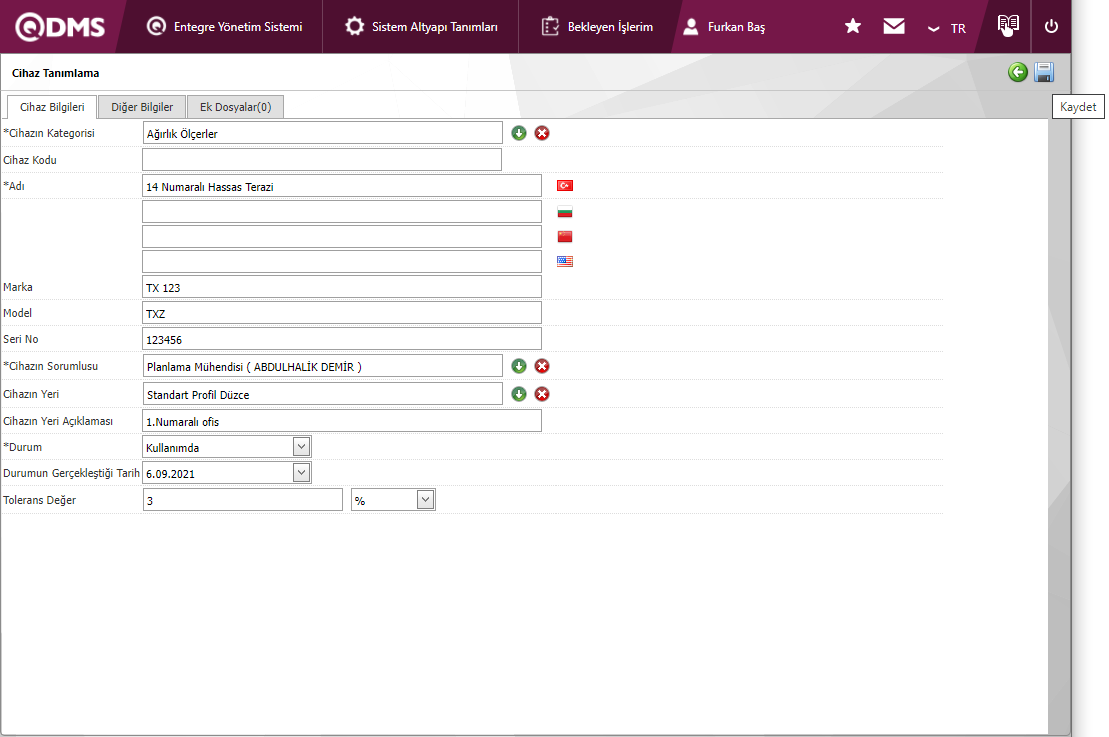Click the Adı field with 14 Numaralı Hassas Terazi
Viewport: 1109px width, 737px height.
pyautogui.click(x=342, y=186)
